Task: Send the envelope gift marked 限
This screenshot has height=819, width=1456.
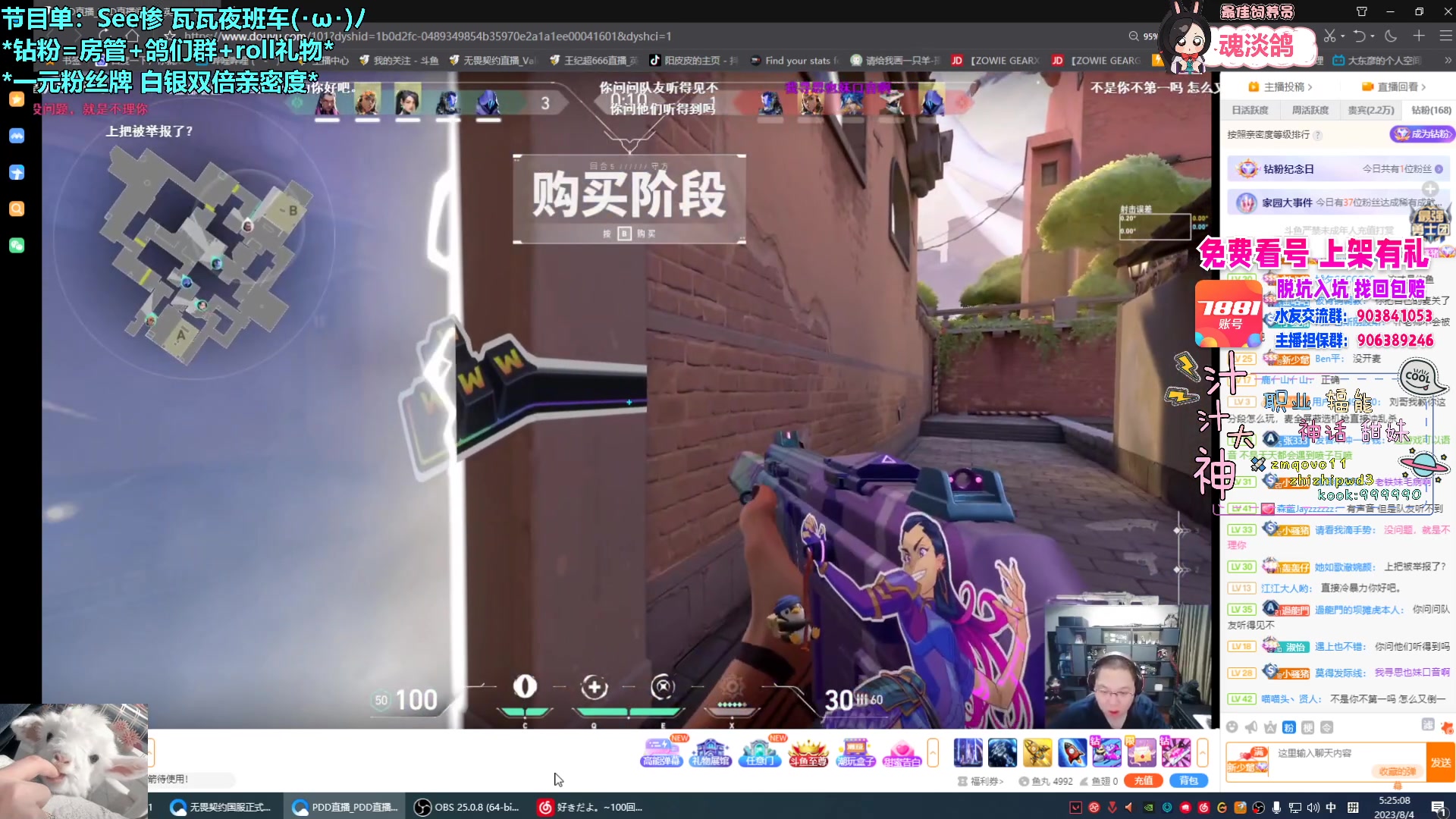Action: pos(1141,752)
